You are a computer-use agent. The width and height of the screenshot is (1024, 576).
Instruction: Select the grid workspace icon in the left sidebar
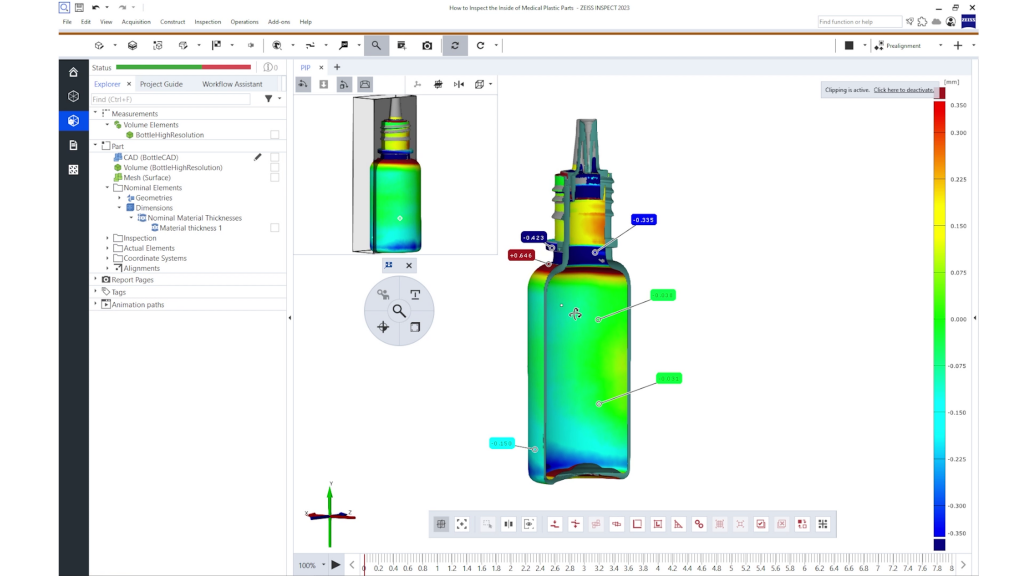pos(73,170)
